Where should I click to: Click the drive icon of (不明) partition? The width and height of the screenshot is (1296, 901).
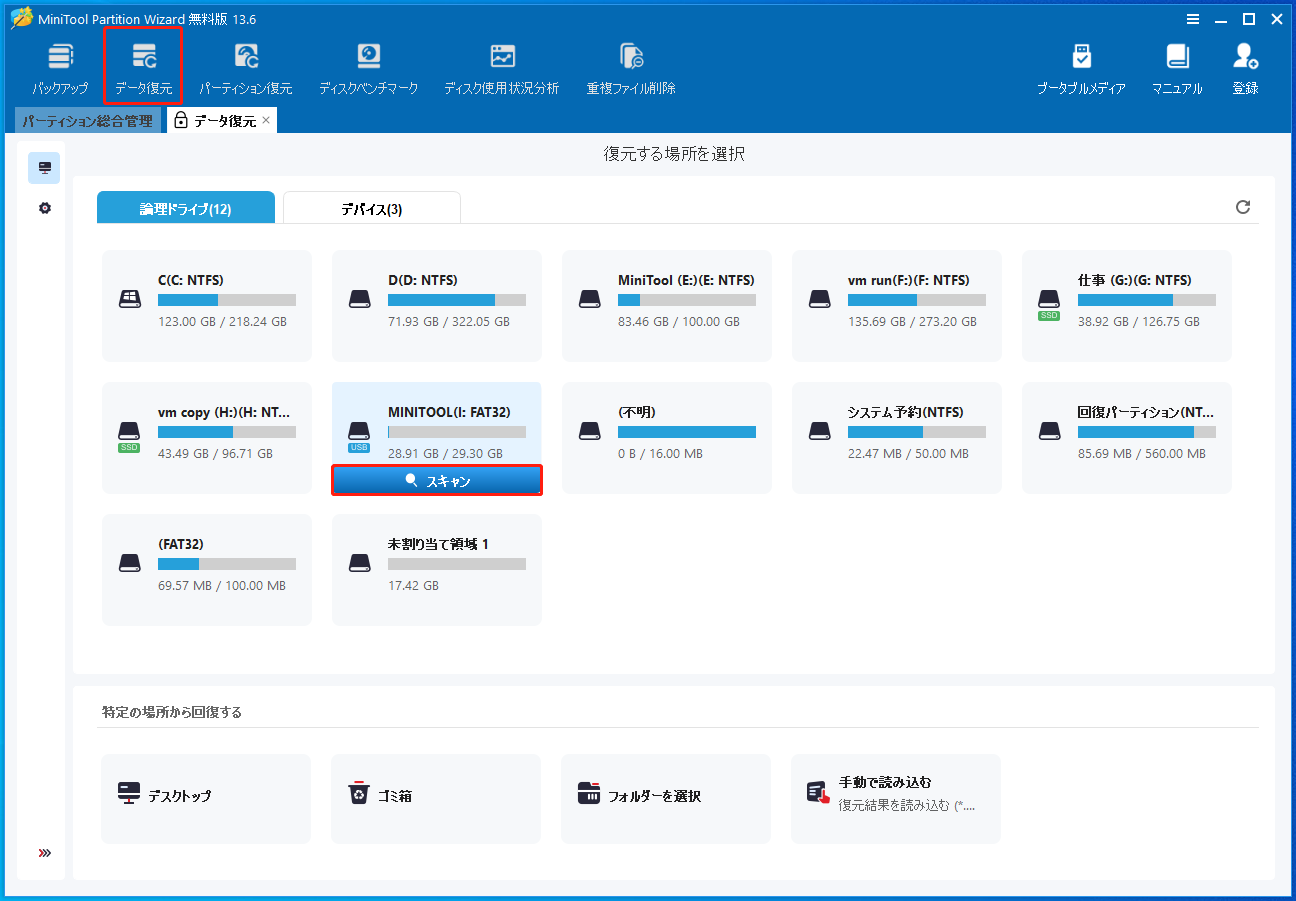pos(589,430)
